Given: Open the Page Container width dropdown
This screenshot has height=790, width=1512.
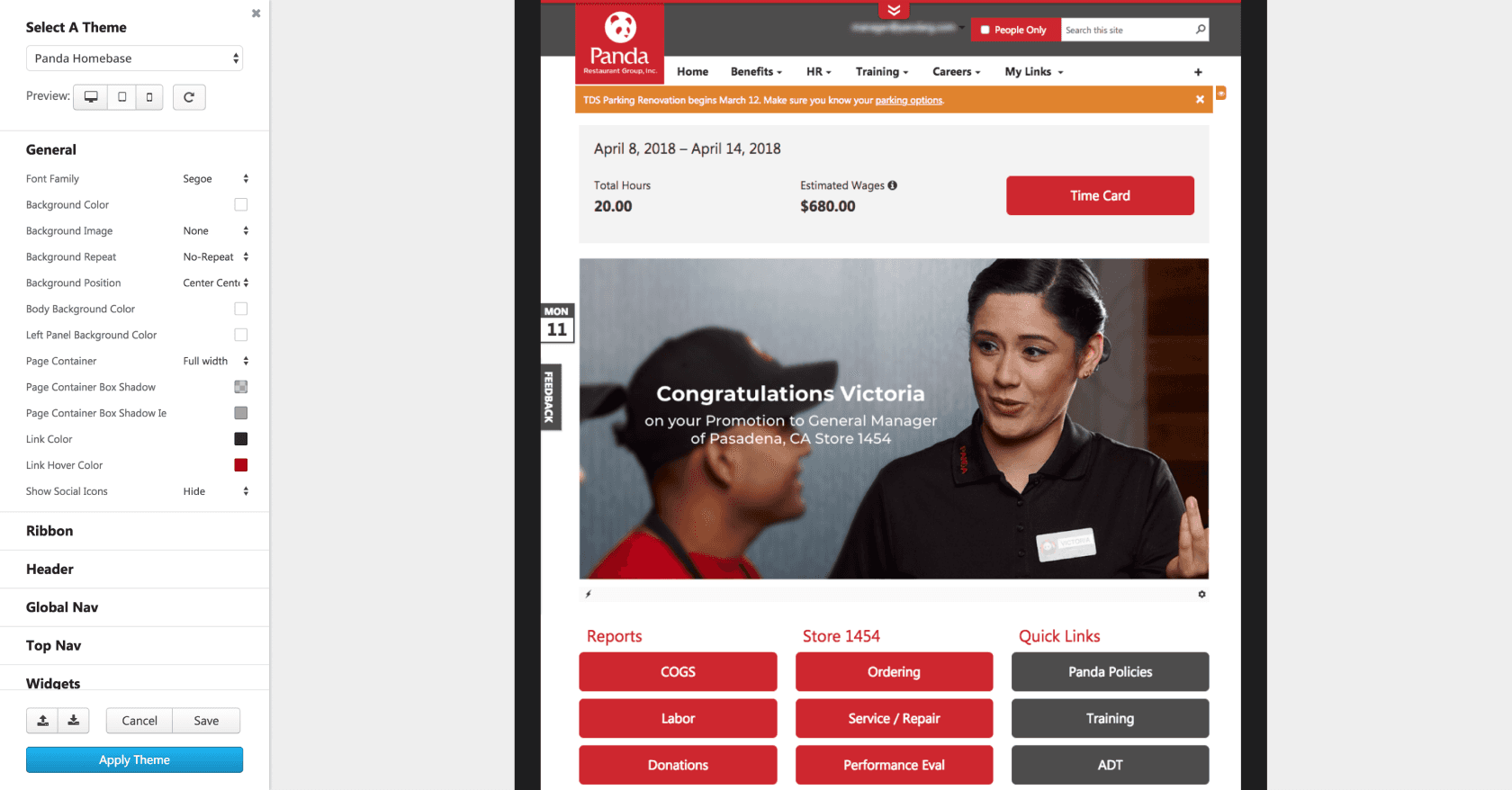Looking at the screenshot, I should [x=215, y=362].
